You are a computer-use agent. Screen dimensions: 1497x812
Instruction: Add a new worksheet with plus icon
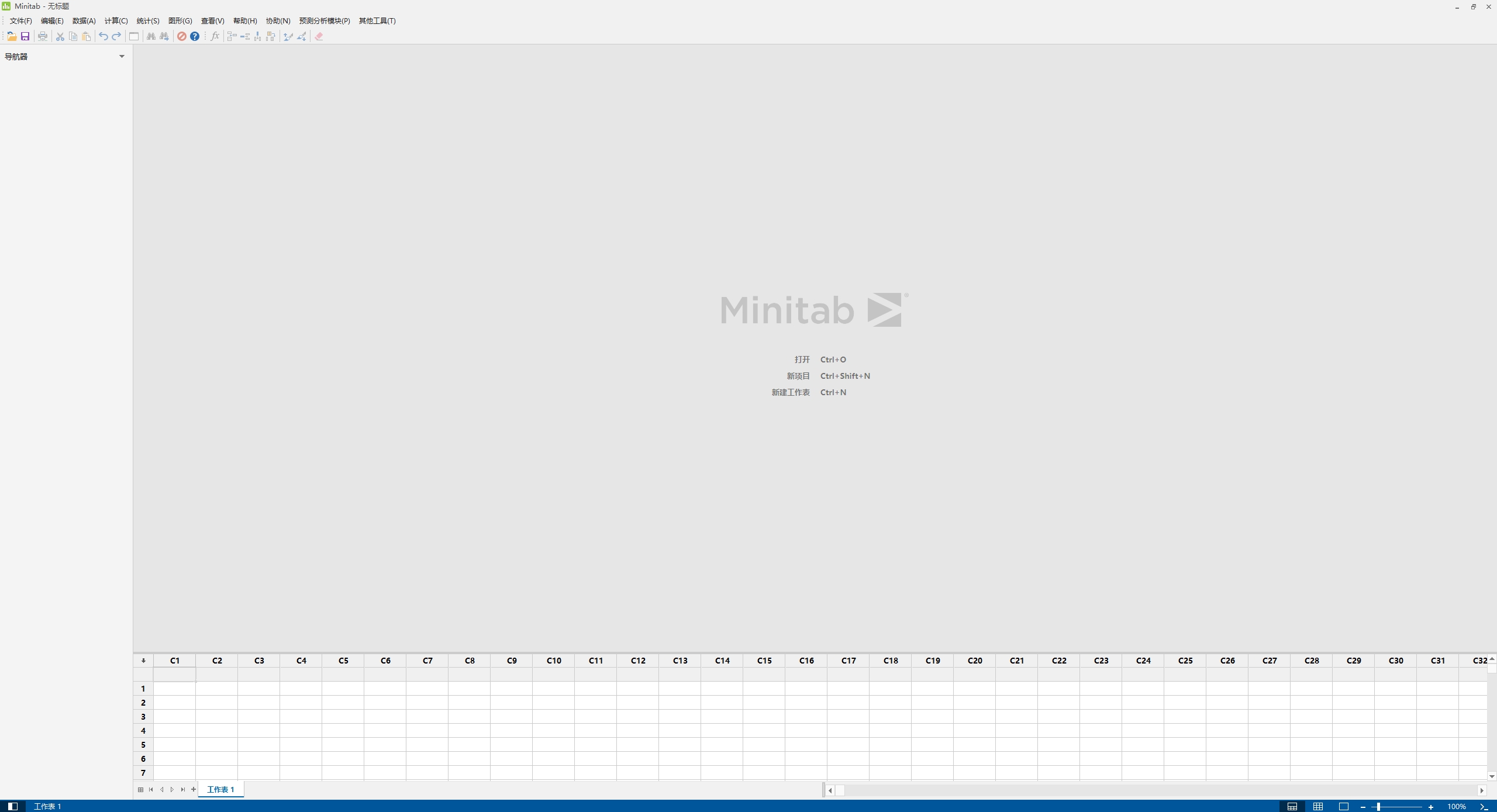pyautogui.click(x=194, y=790)
